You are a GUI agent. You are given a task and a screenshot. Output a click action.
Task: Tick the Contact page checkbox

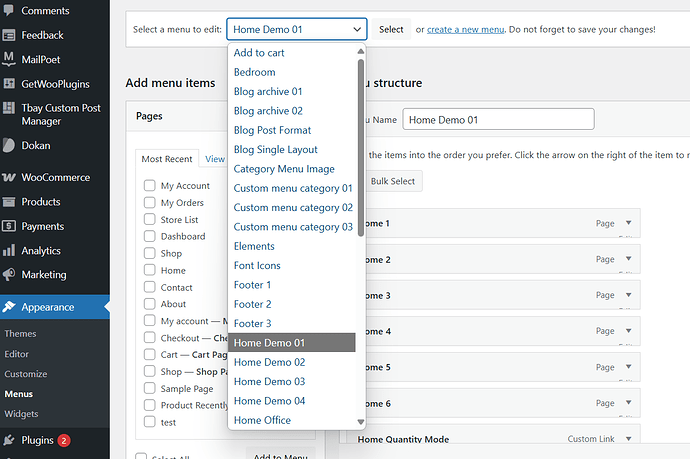coord(150,287)
